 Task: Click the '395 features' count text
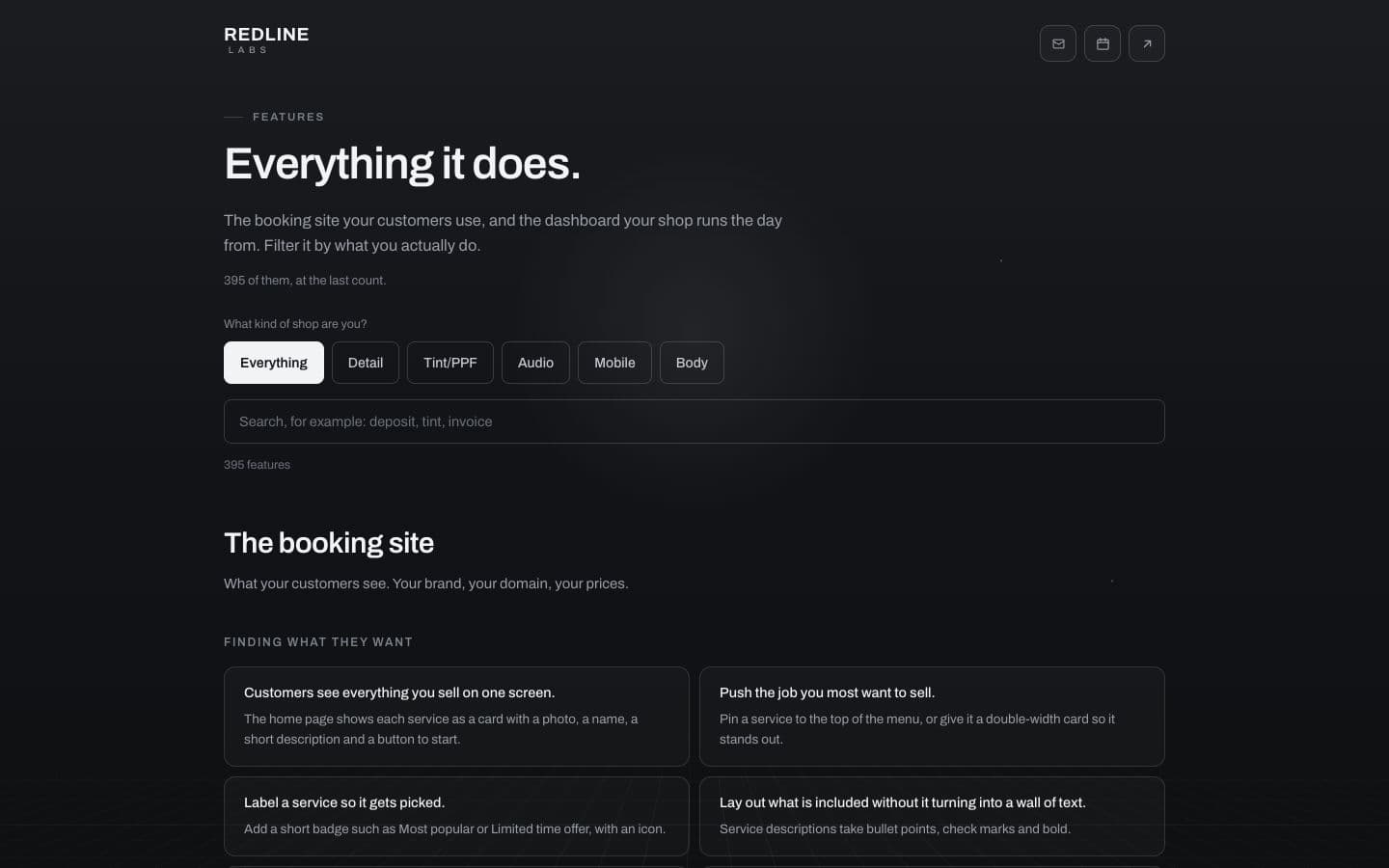(x=257, y=465)
